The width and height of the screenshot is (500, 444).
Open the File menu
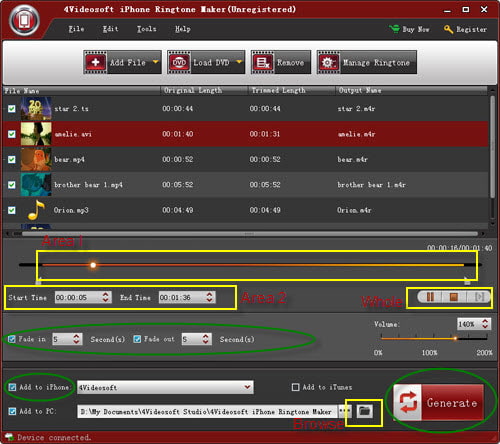point(76,29)
